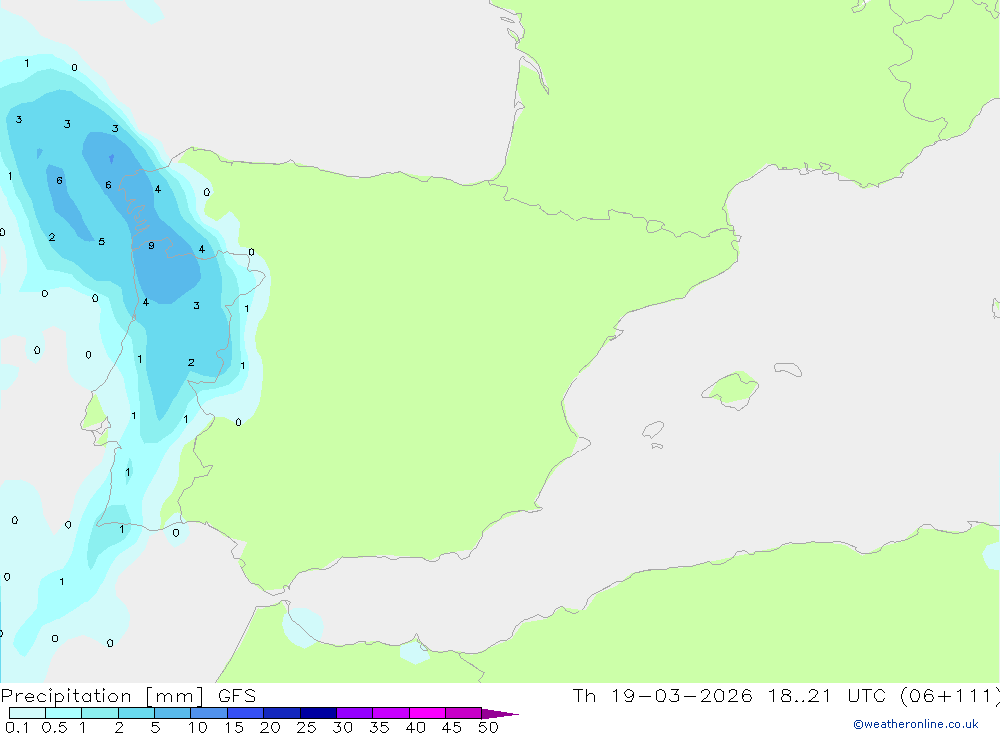The height and width of the screenshot is (733, 1000).
Task: Pick the 10–15 mm blue legend swatch
Action: (209, 713)
